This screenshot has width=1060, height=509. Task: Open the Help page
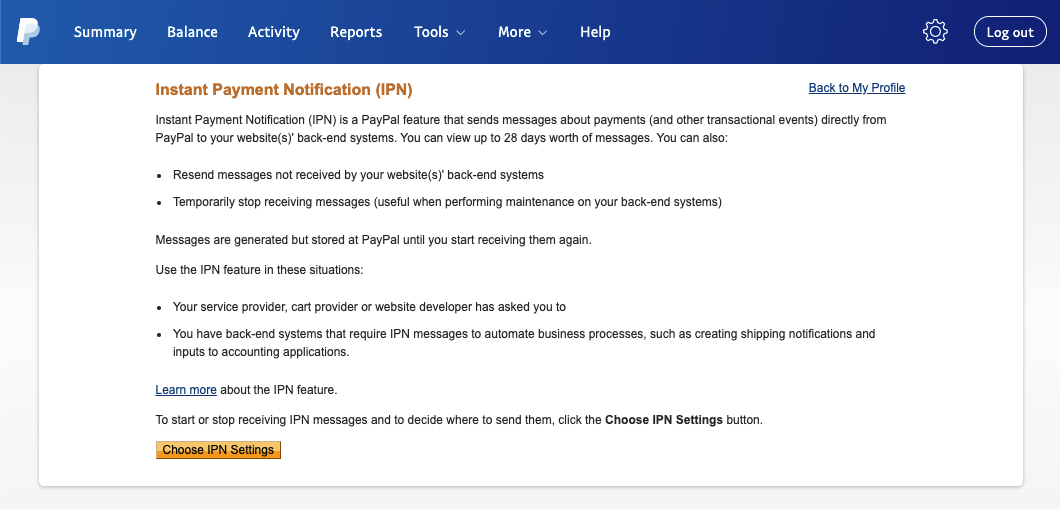pos(595,32)
